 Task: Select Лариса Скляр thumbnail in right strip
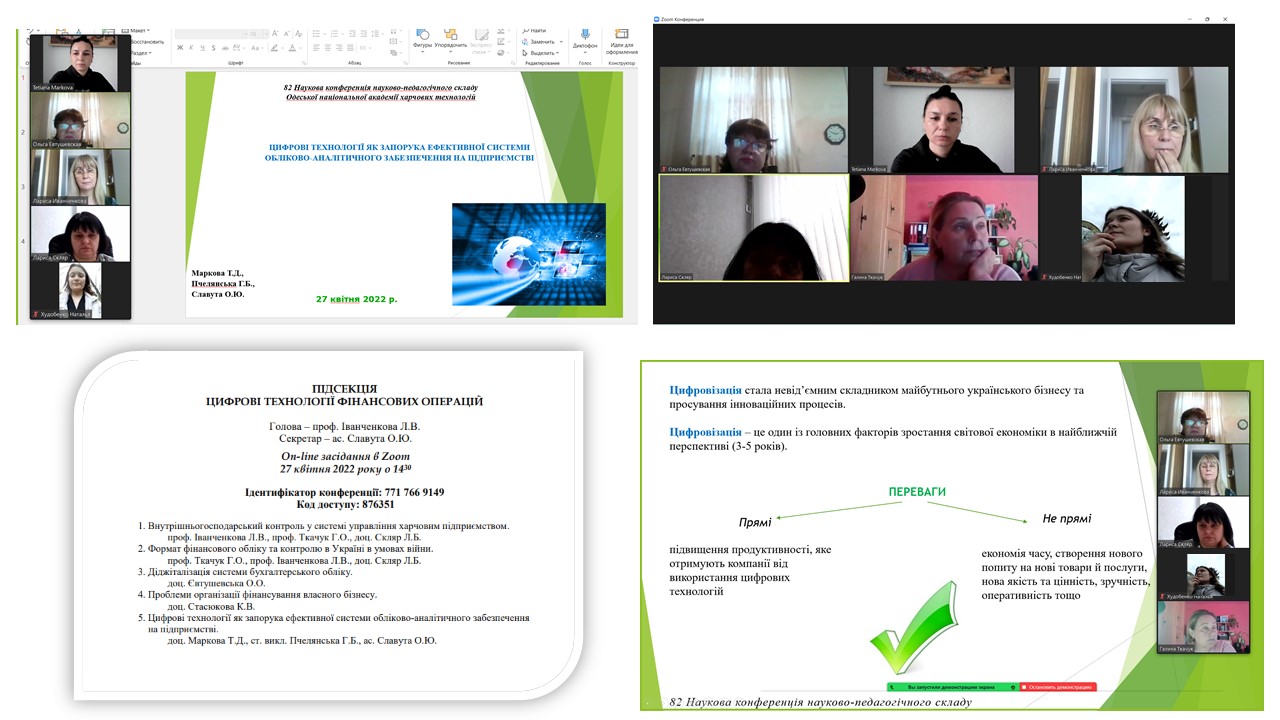(1203, 523)
